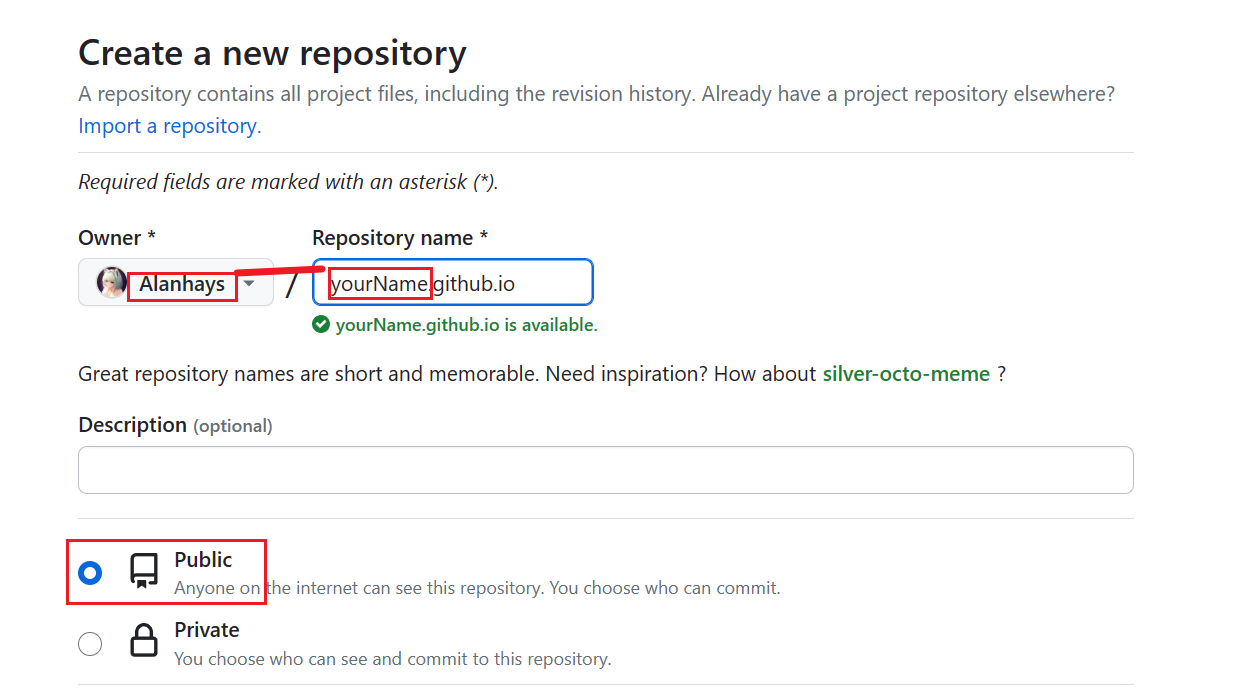Choose visibility via the Public label text
This screenshot has height=690, width=1260.
(203, 560)
